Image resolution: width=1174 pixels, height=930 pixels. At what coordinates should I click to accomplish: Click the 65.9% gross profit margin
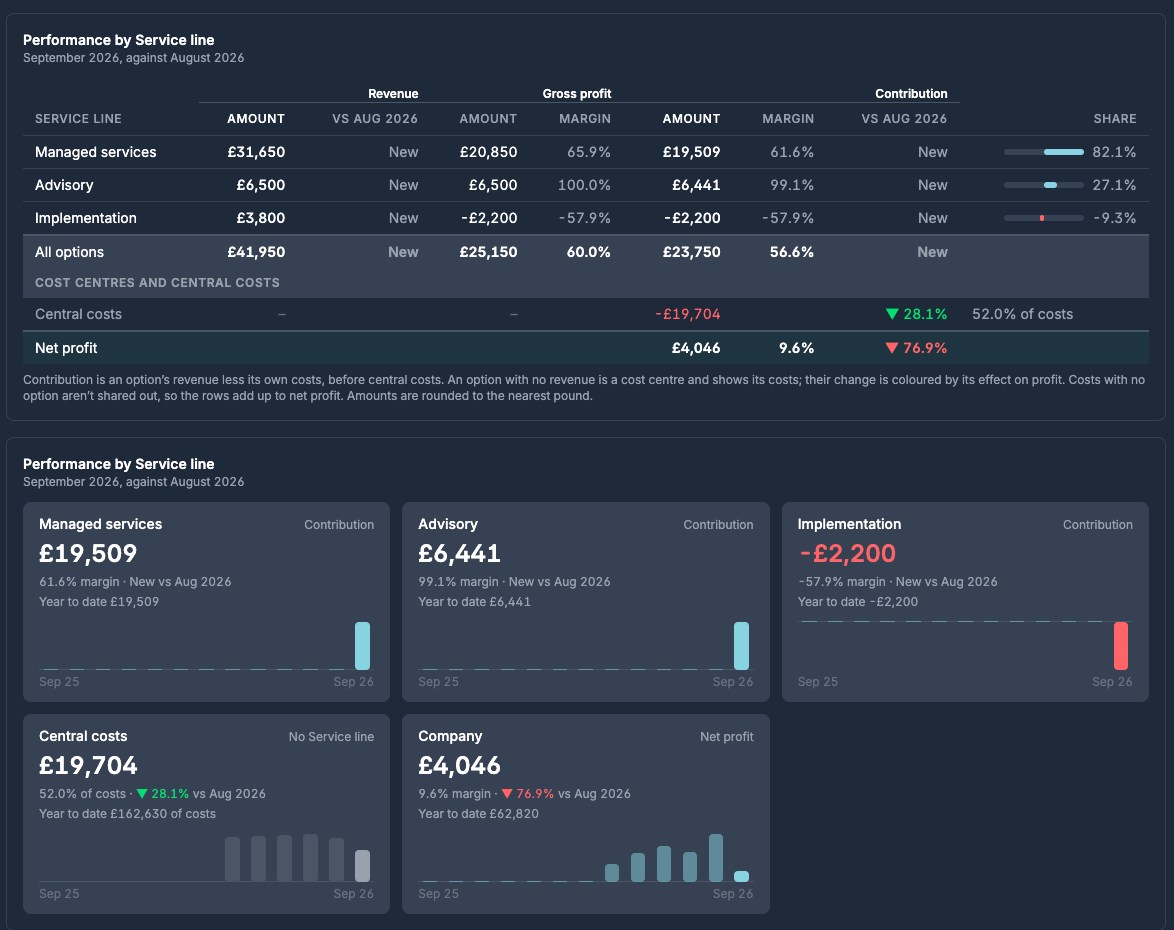tap(588, 152)
